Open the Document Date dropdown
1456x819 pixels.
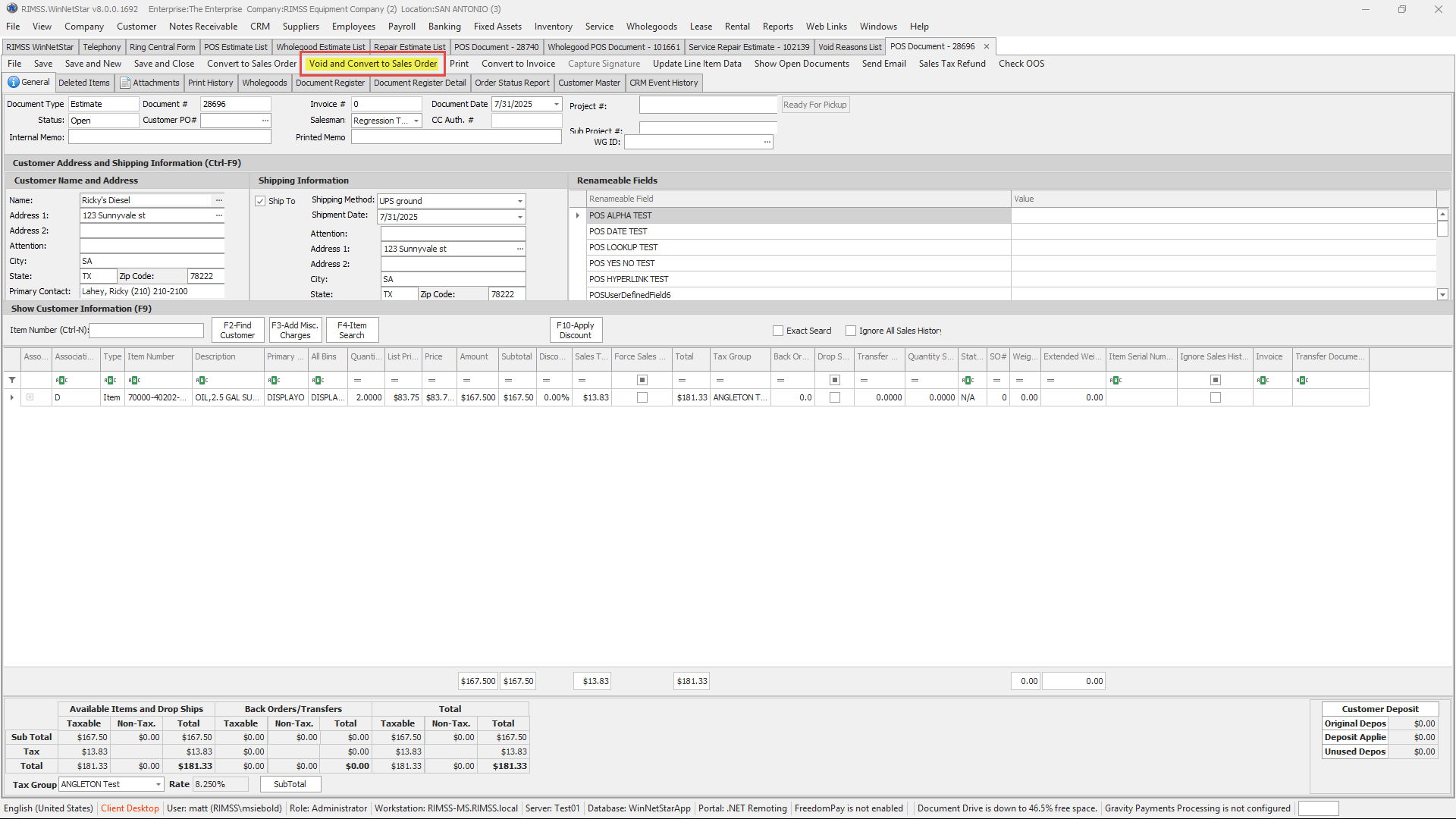point(557,104)
